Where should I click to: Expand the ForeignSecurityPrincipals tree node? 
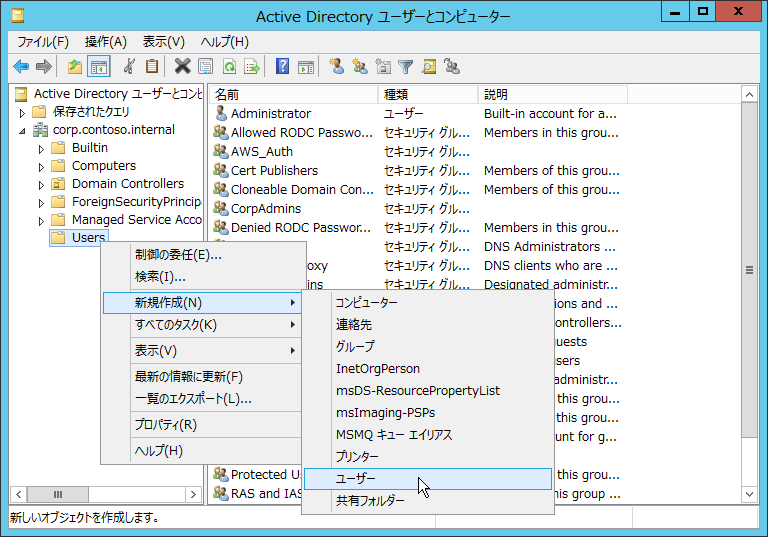pos(41,203)
